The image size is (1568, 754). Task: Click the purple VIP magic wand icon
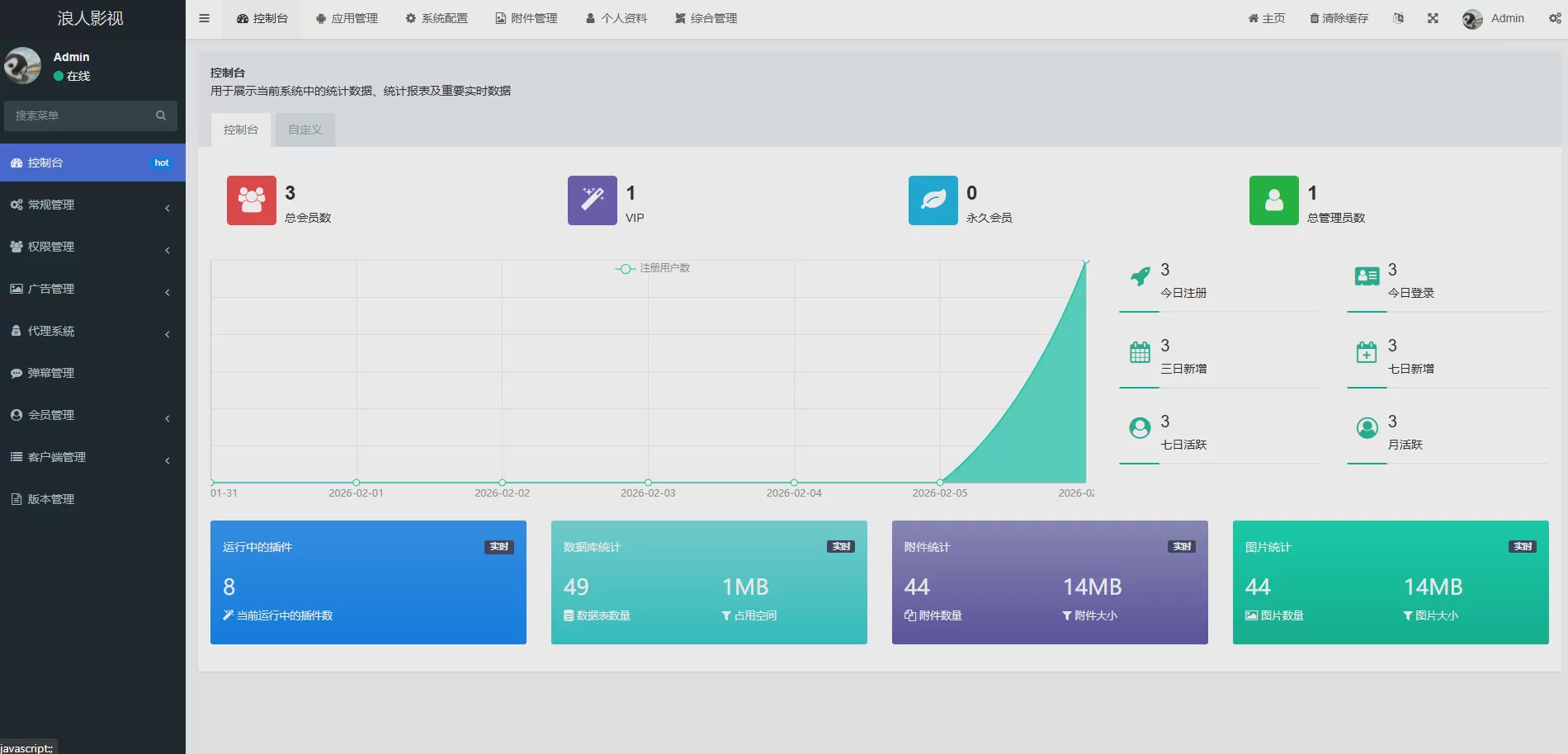coord(593,200)
